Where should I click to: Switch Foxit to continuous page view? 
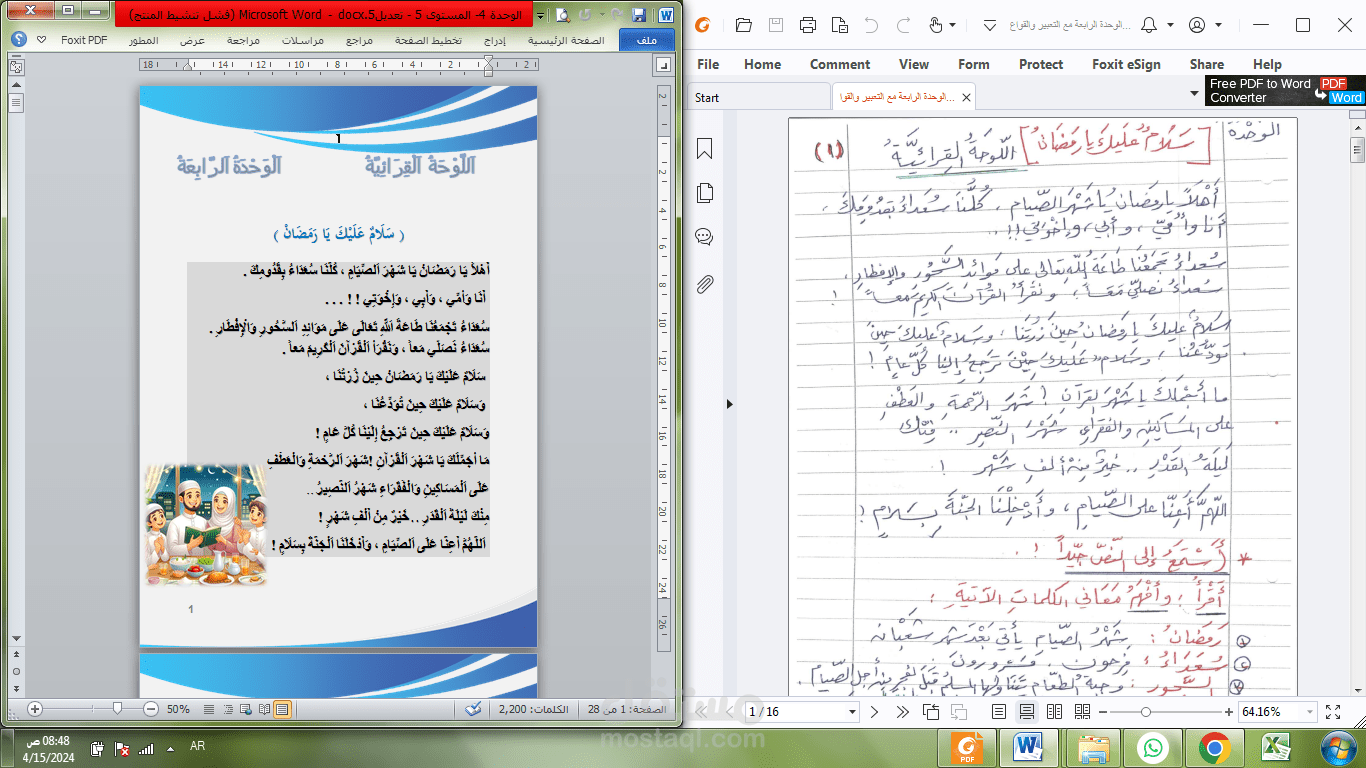click(x=1027, y=712)
